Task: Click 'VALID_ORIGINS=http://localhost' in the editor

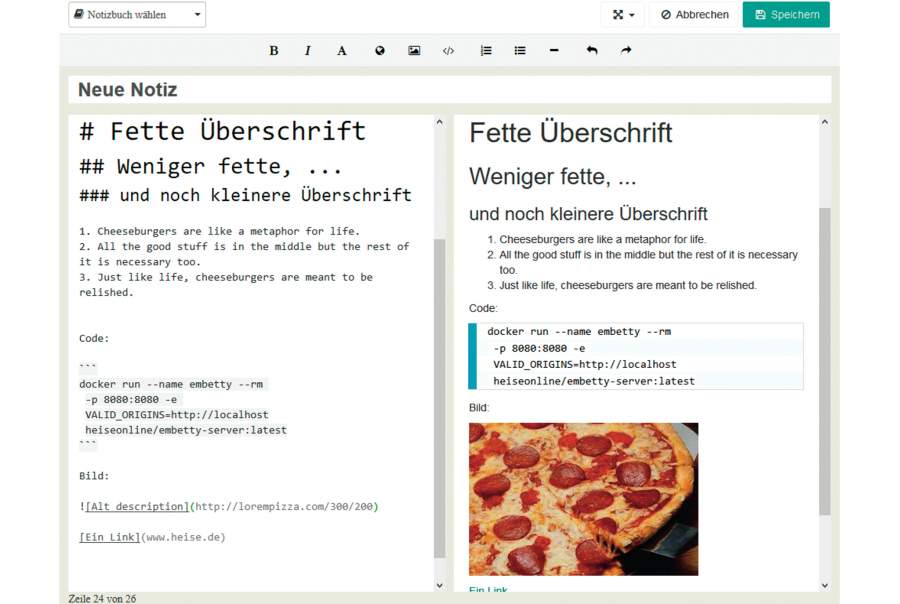Action: pyautogui.click(x=177, y=415)
